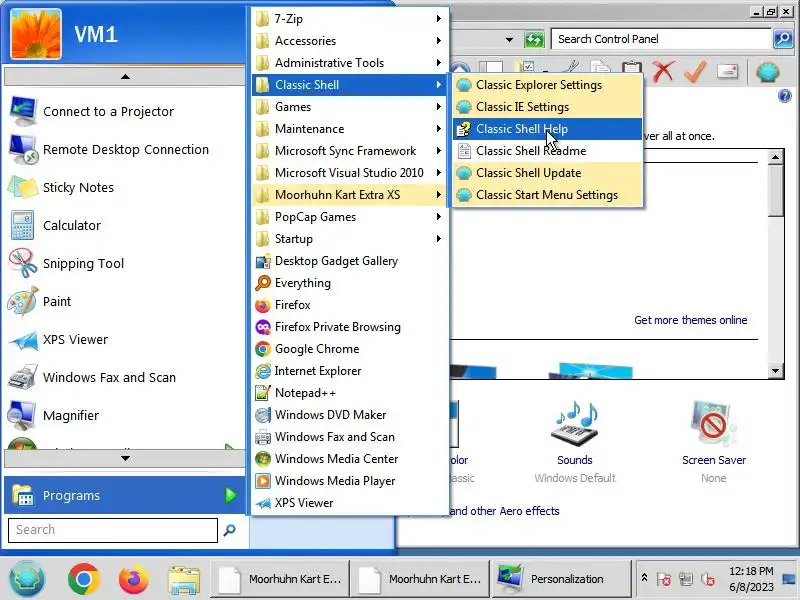Open Classic IE Settings

point(547,107)
